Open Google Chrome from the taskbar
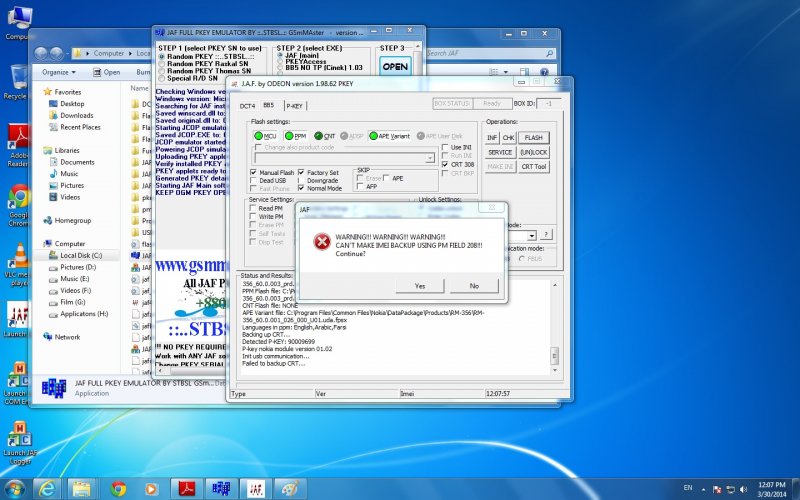800x500 pixels. pos(118,489)
